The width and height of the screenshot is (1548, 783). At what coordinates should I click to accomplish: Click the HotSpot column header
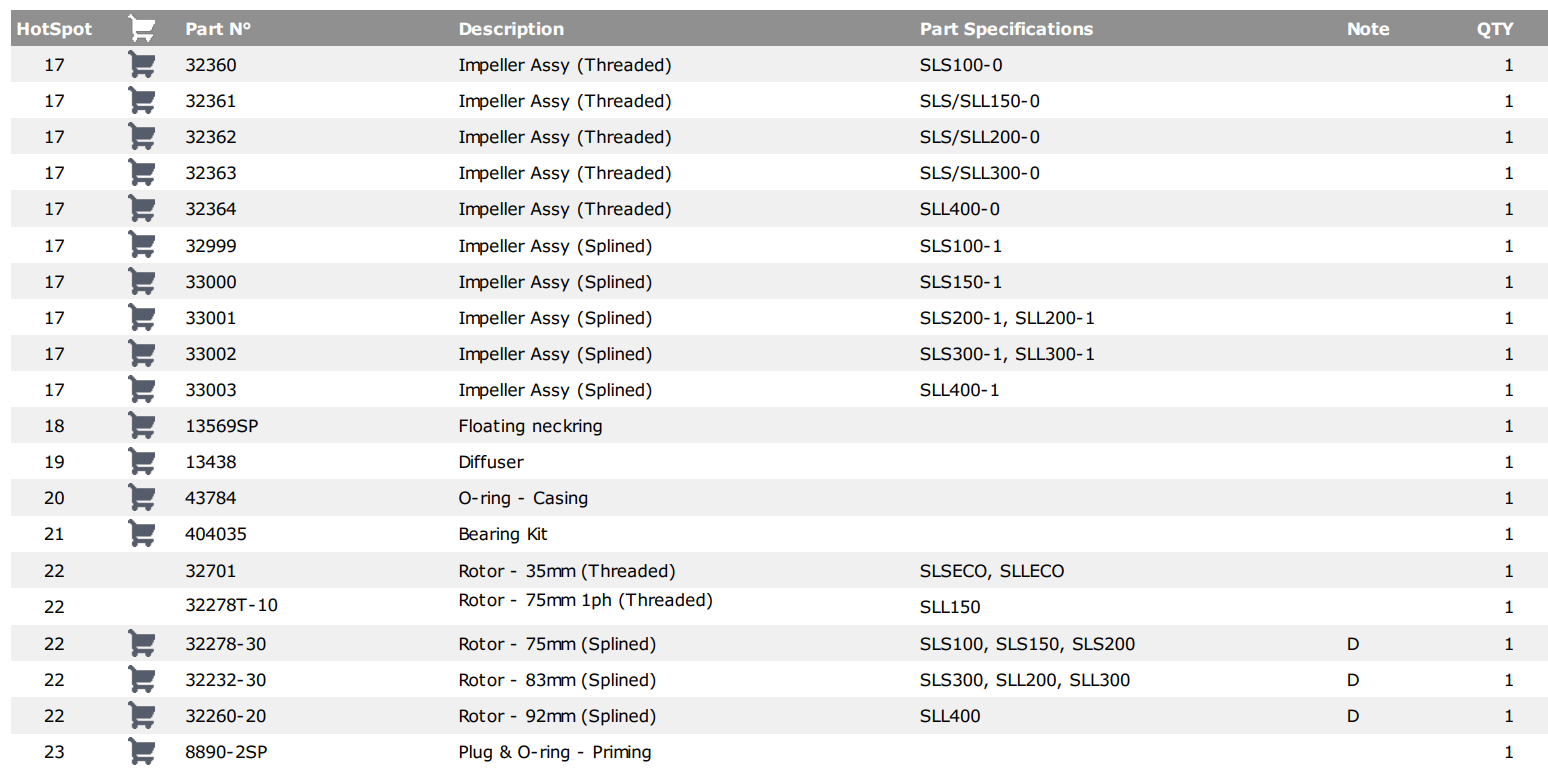click(54, 29)
